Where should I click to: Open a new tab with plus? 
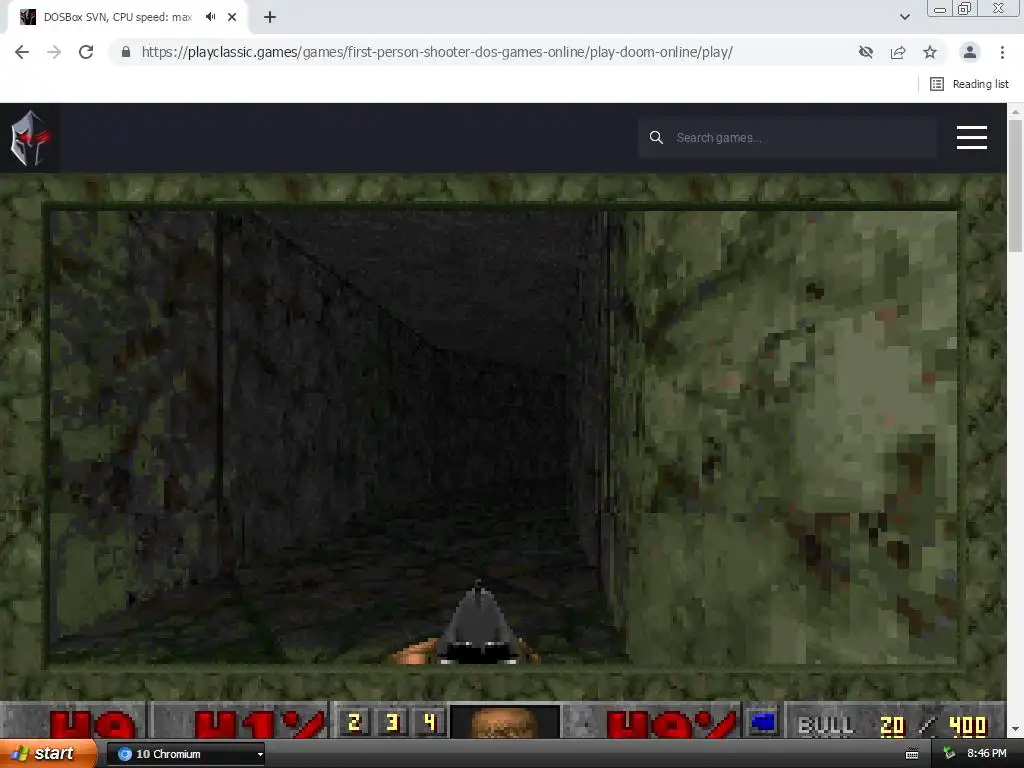coord(270,17)
